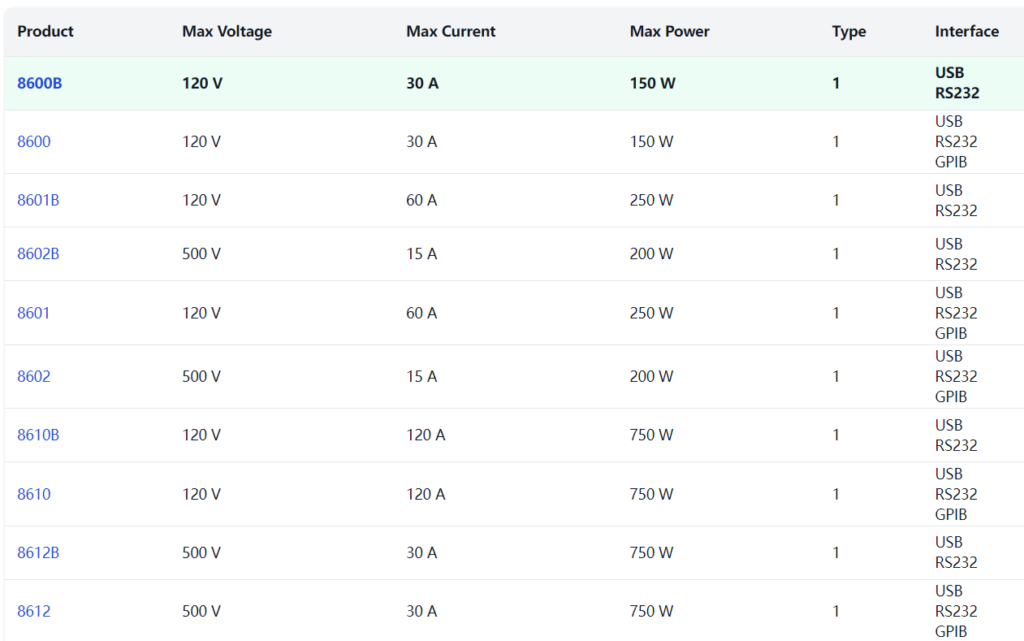Follow the 8601B product link

point(38,200)
